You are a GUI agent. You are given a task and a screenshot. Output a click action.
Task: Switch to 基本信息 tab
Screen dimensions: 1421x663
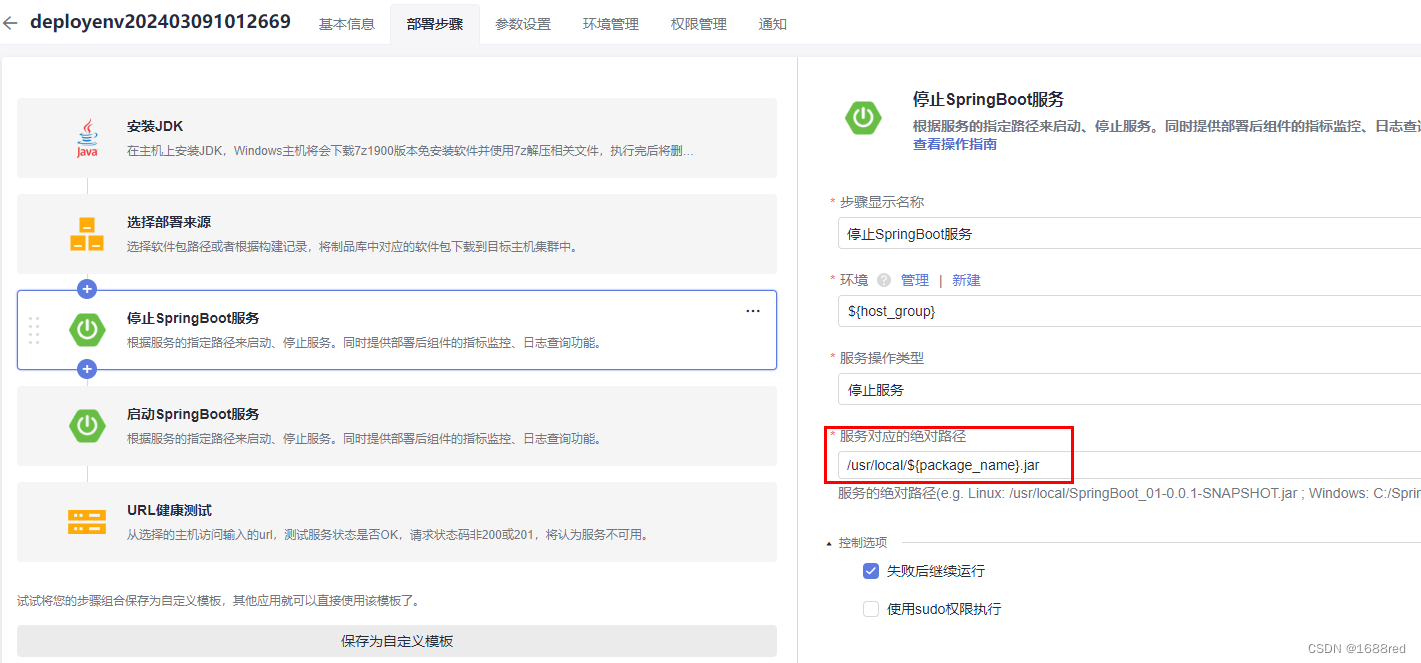pos(347,24)
